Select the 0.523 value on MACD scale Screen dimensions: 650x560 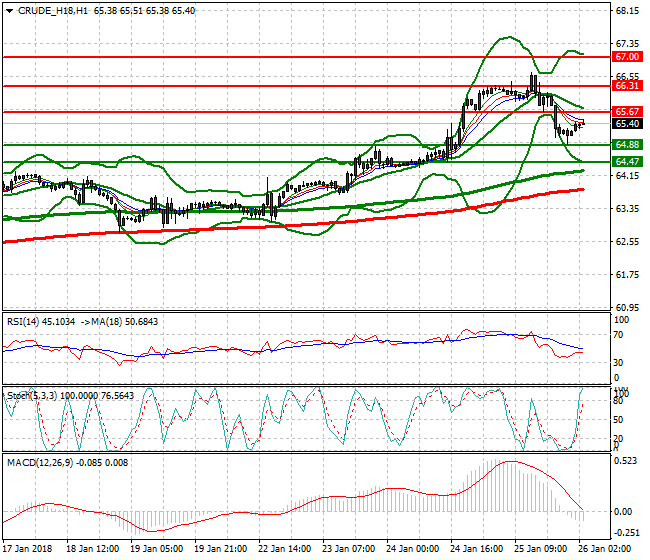point(627,461)
